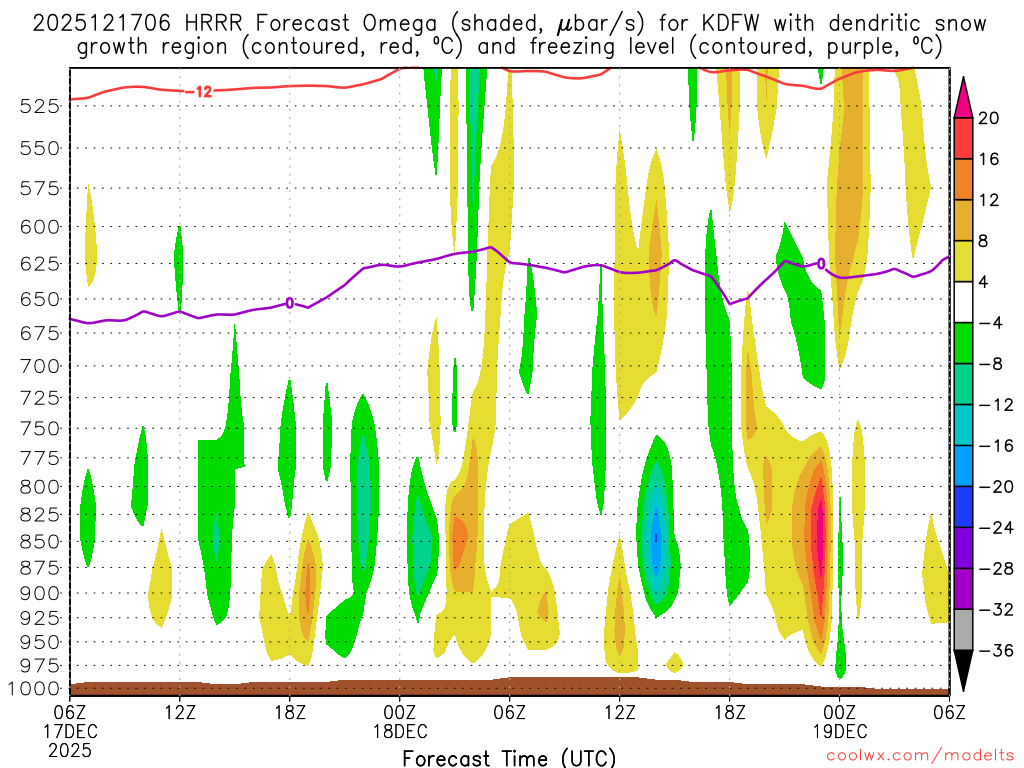1024x768 pixels.
Task: Click the chart title mentioning KDFW
Action: pos(509,35)
